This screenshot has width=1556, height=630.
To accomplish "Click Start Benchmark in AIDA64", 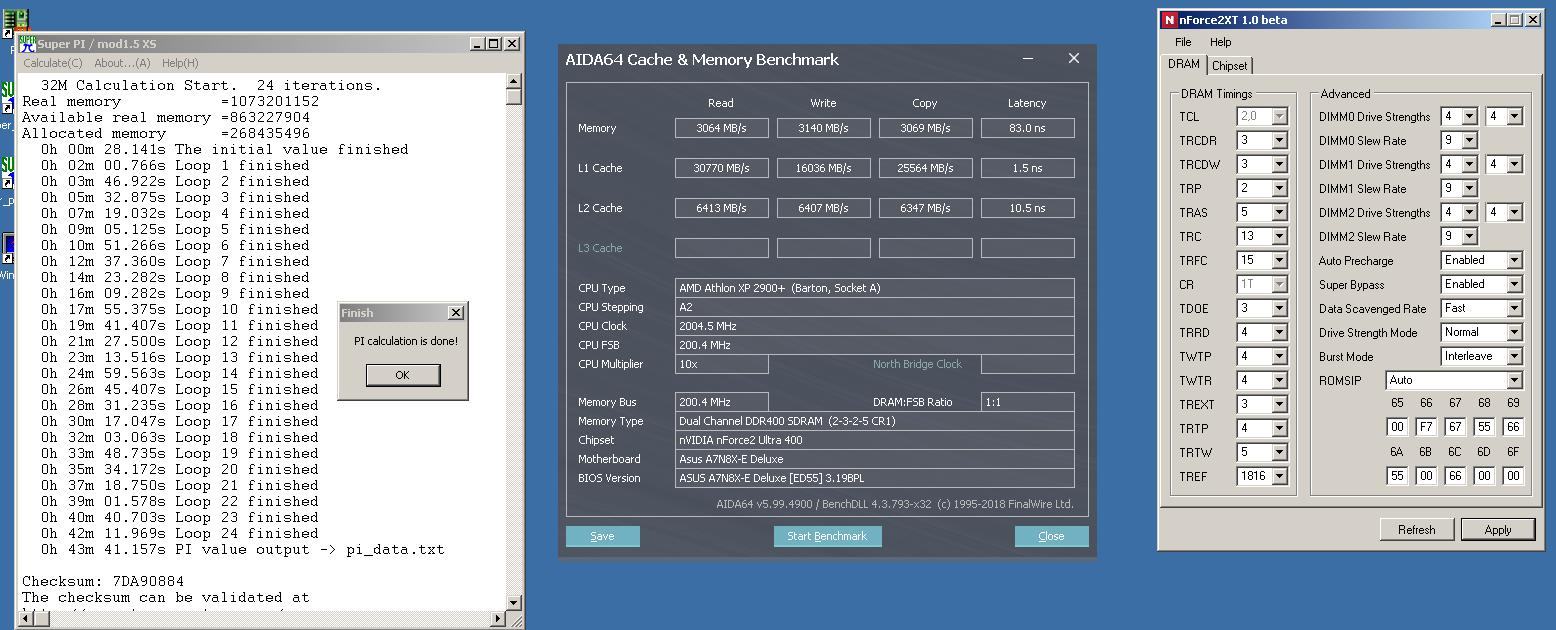I will pyautogui.click(x=827, y=536).
